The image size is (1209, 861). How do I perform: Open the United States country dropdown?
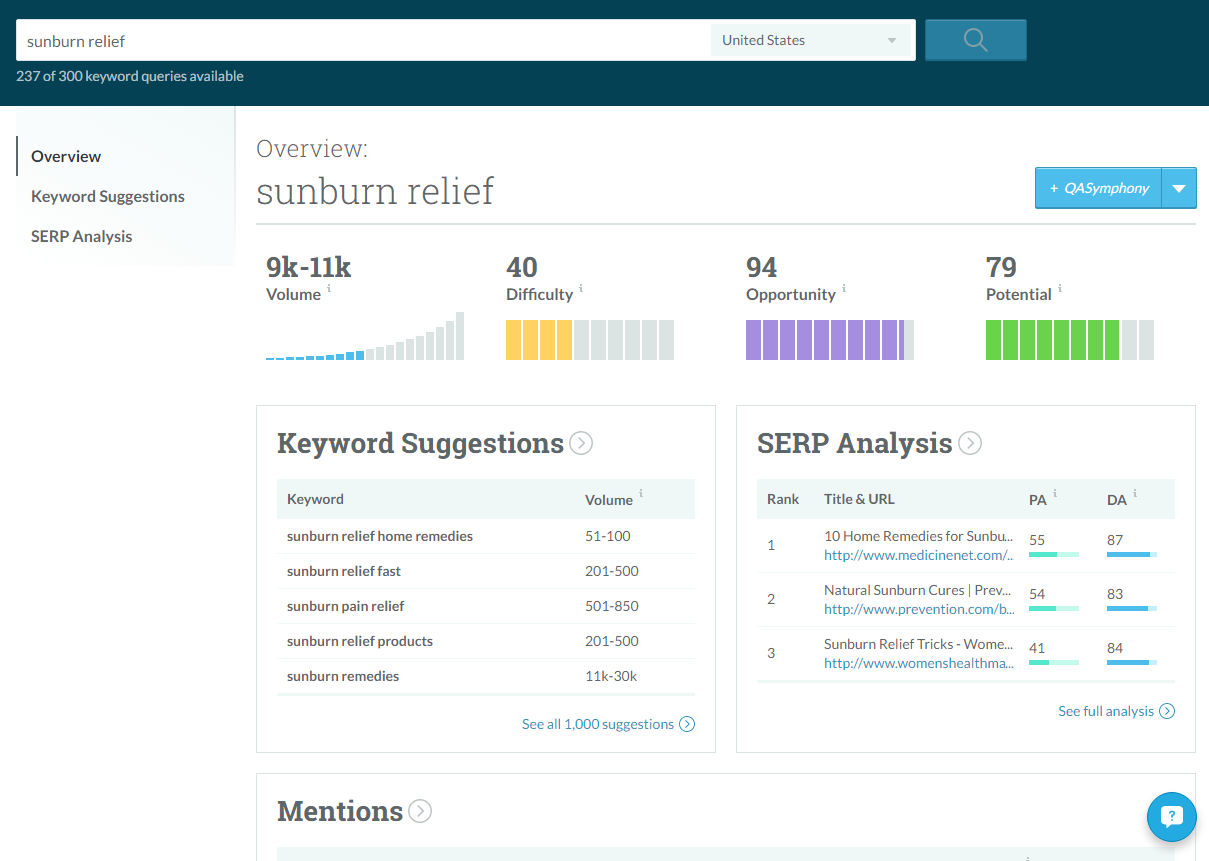click(810, 40)
